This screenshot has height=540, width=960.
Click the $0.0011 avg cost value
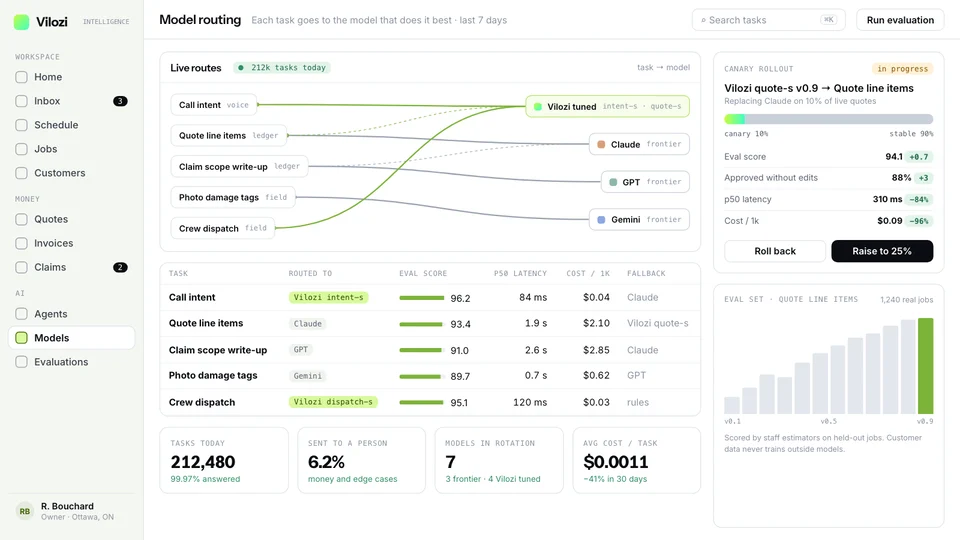click(615, 462)
